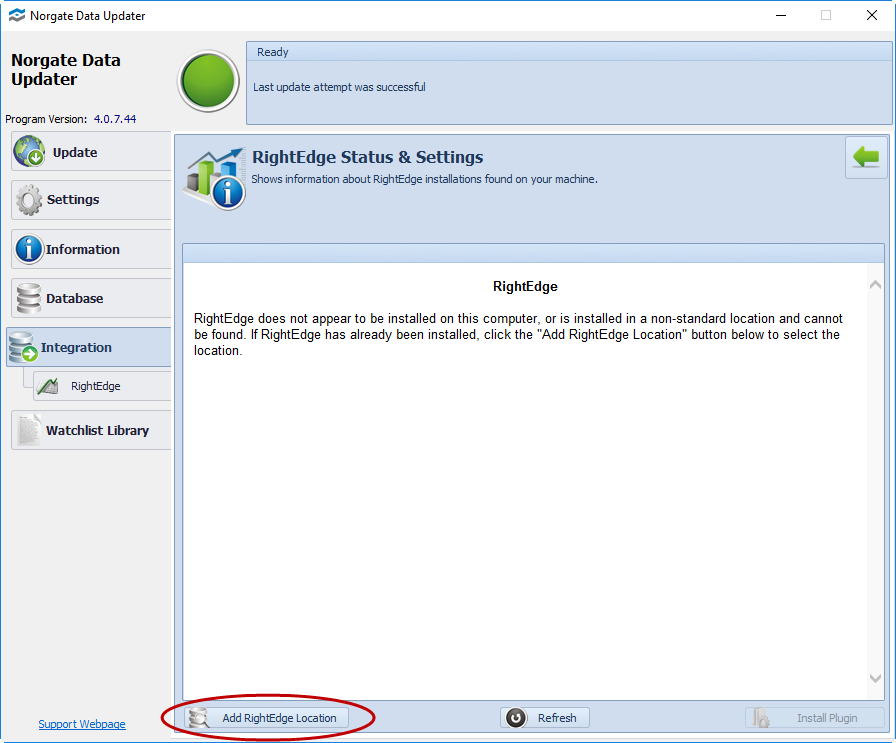The width and height of the screenshot is (896, 743).
Task: Click the RightEdge Status chart info icon
Action: coord(215,179)
